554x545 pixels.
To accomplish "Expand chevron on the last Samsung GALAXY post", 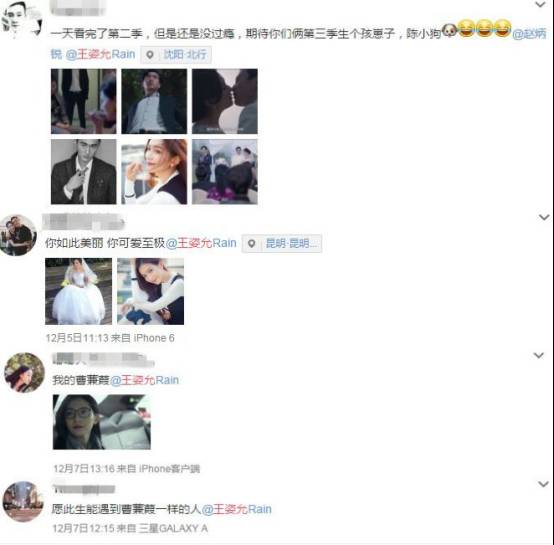I will pyautogui.click(x=543, y=484).
